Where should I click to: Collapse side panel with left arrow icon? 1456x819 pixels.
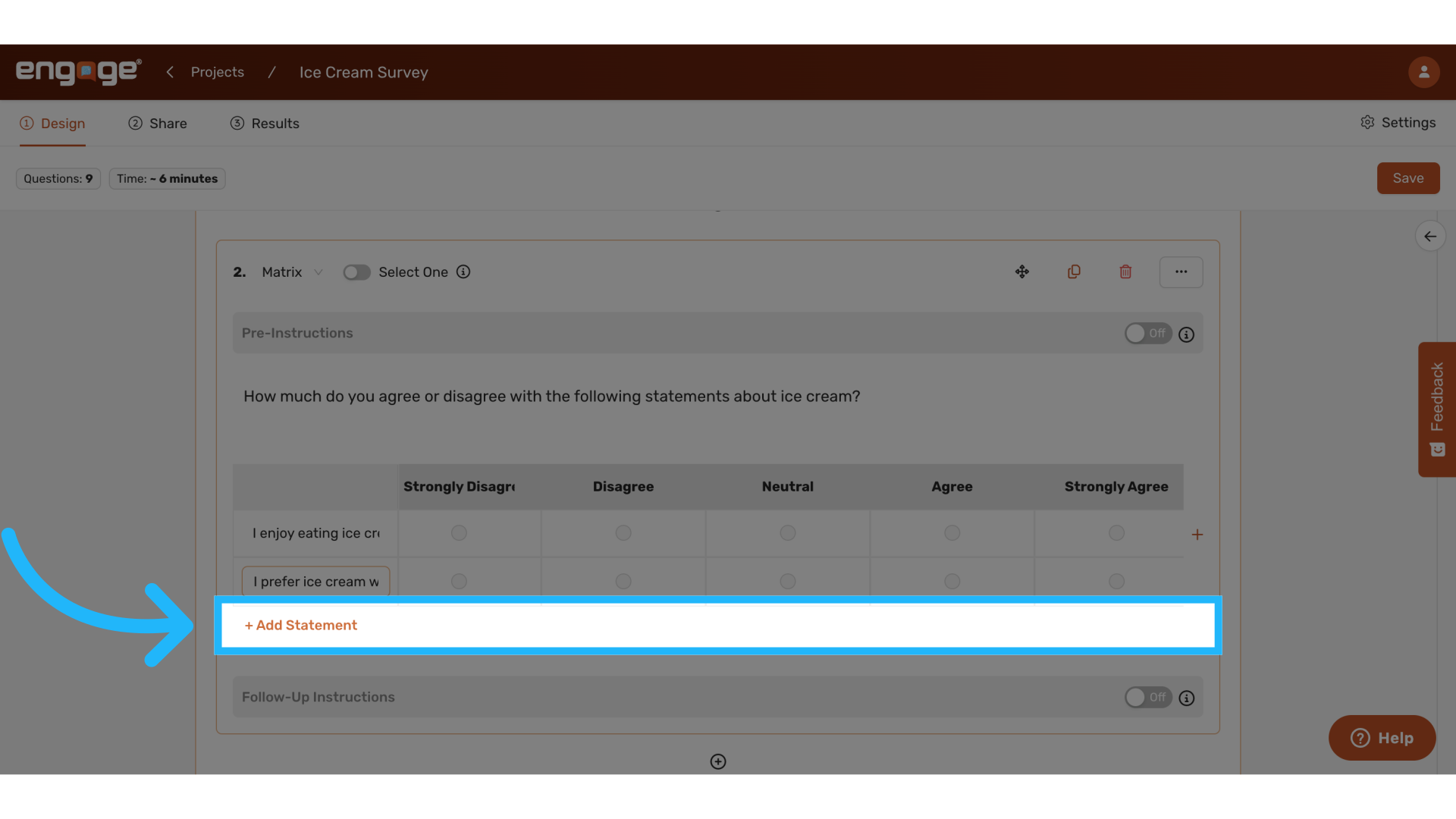point(1429,237)
